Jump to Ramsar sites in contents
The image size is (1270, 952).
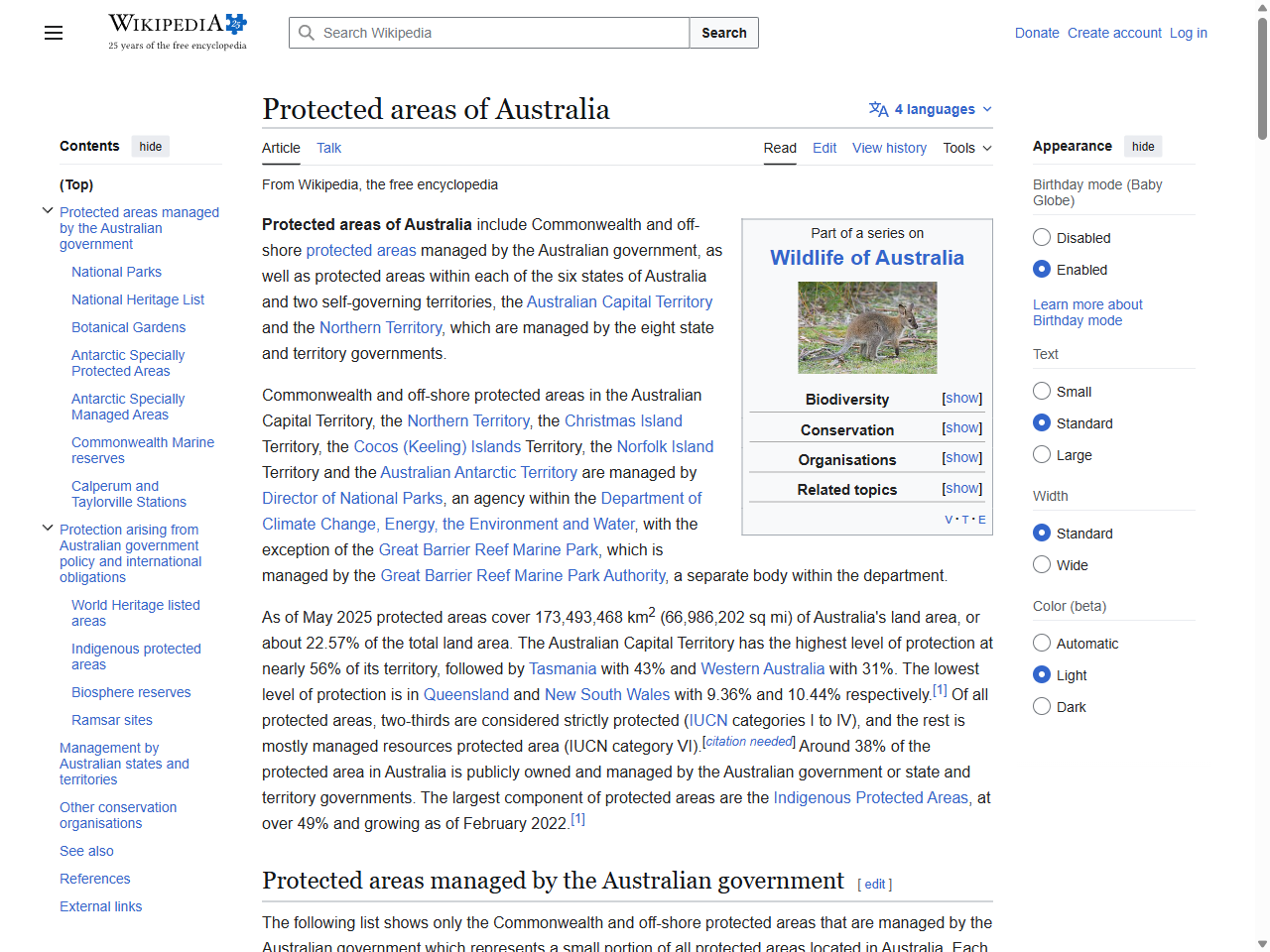(112, 720)
